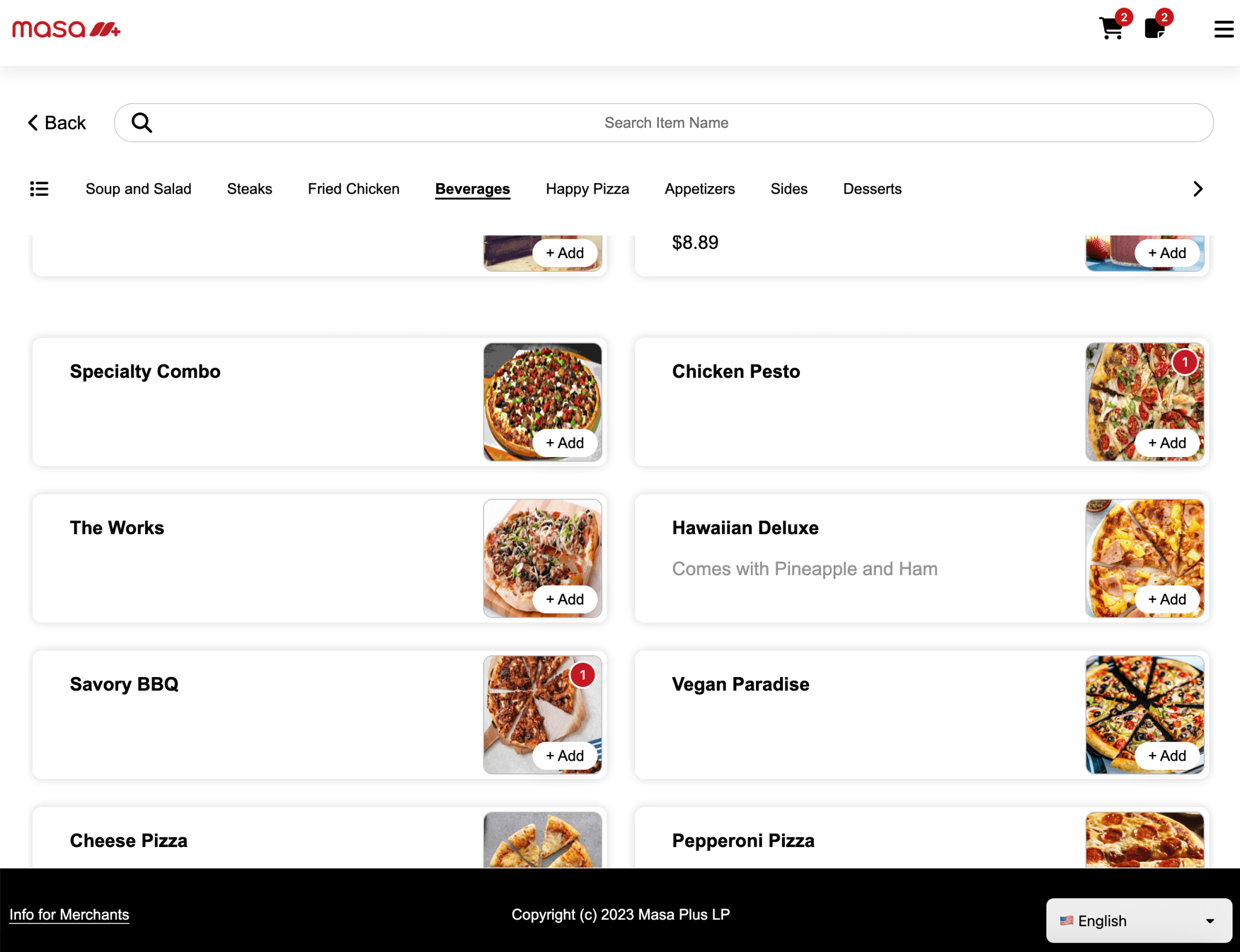Click the quantity badge on Chicken Pesto
The image size is (1240, 952).
pyautogui.click(x=1185, y=362)
